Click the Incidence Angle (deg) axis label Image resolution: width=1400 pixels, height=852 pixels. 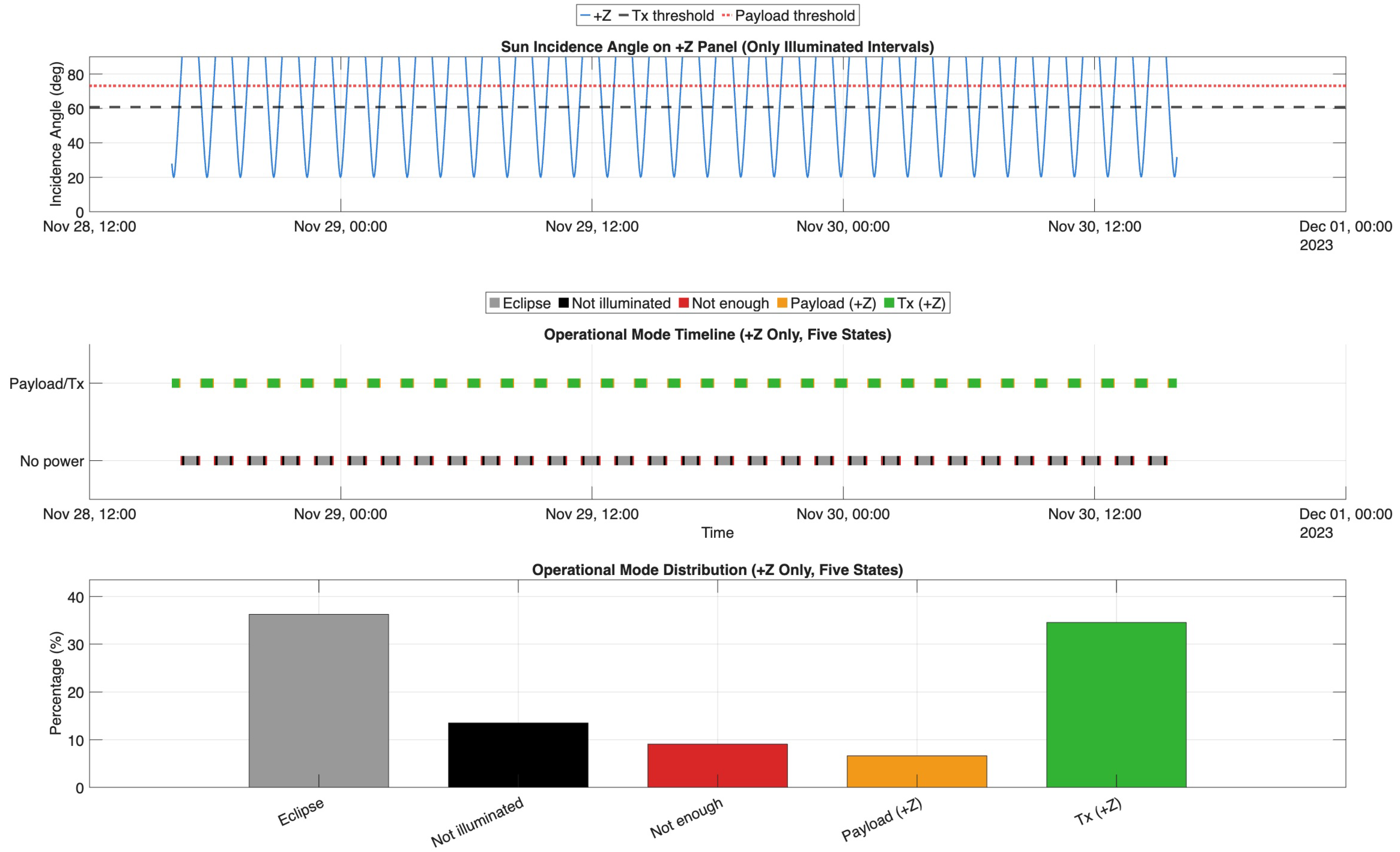point(56,134)
